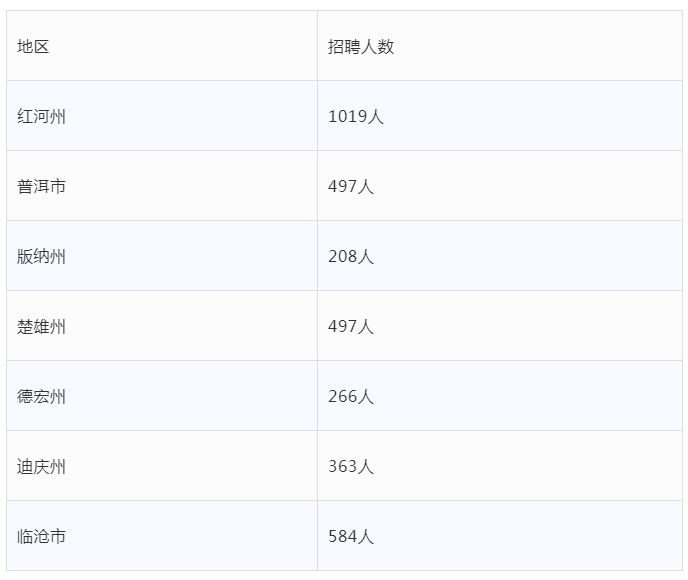
Task: Click the 1019人 value cell
Action: click(x=355, y=117)
